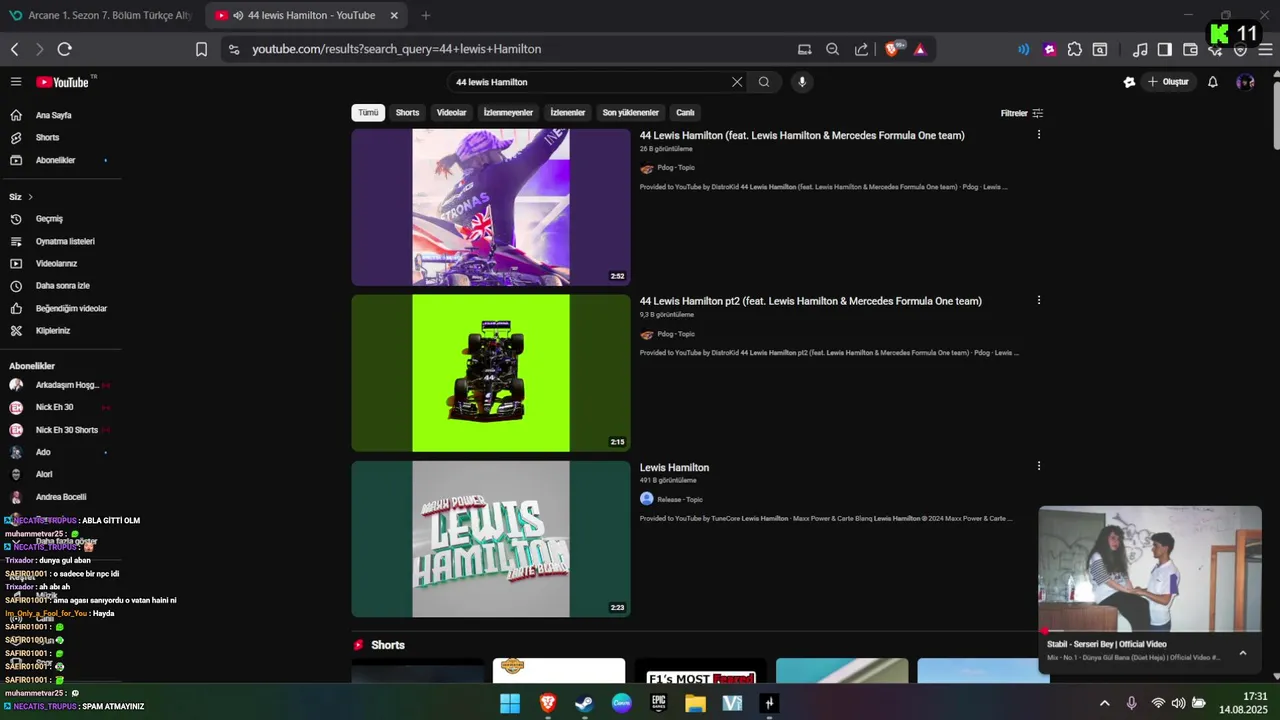1280x720 pixels.
Task: Close the 44 lewis Hamilton YouTube tab
Action: click(x=394, y=15)
